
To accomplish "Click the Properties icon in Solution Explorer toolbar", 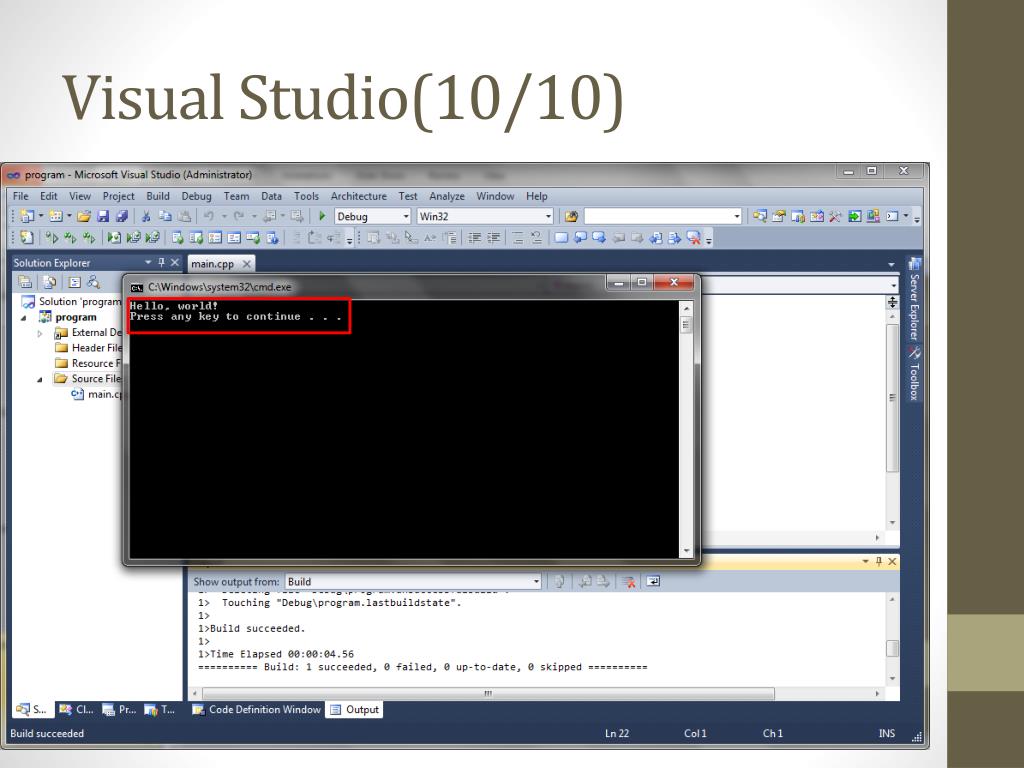I will 25,282.
